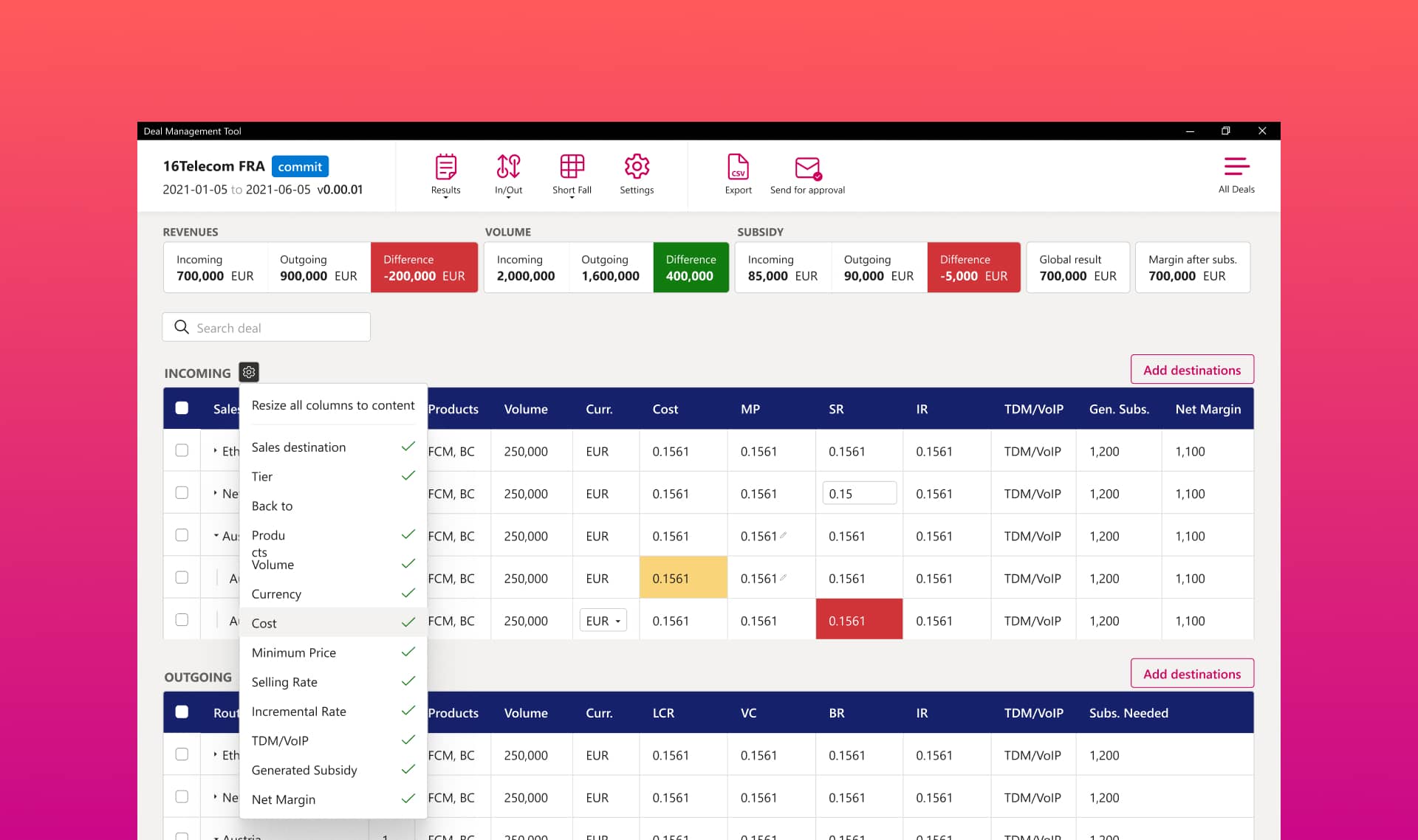This screenshot has width=1418, height=840.
Task: Click the Export CSV icon
Action: [738, 168]
